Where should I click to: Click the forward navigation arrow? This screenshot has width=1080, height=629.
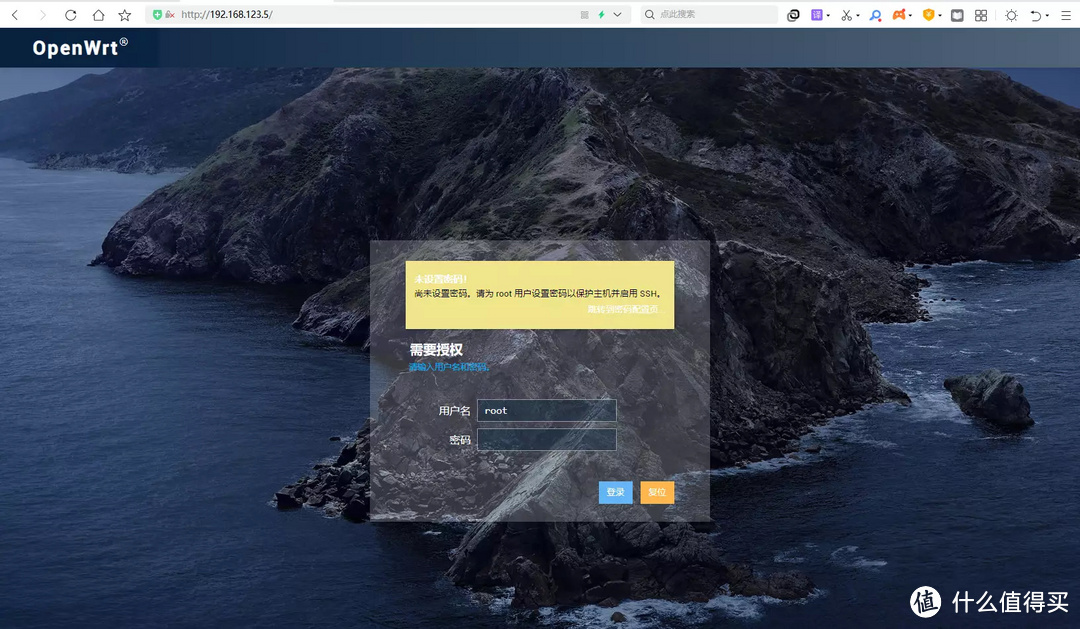coord(43,14)
